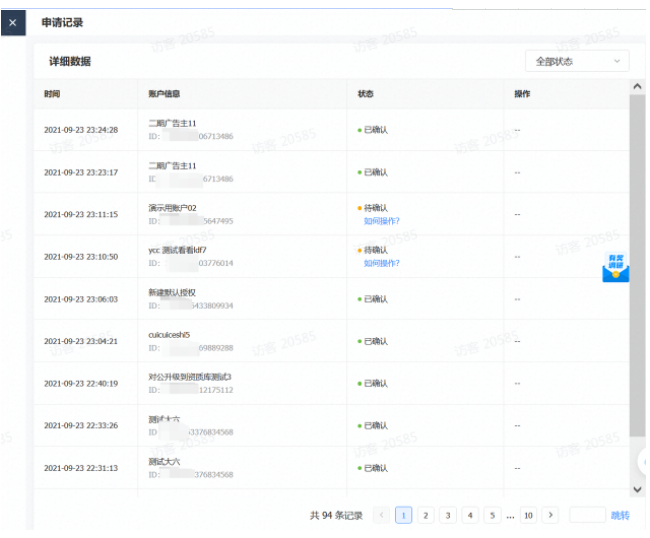Screen dimensions: 650x538
Task: Click the 账户信息 column header
Action: 164,94
